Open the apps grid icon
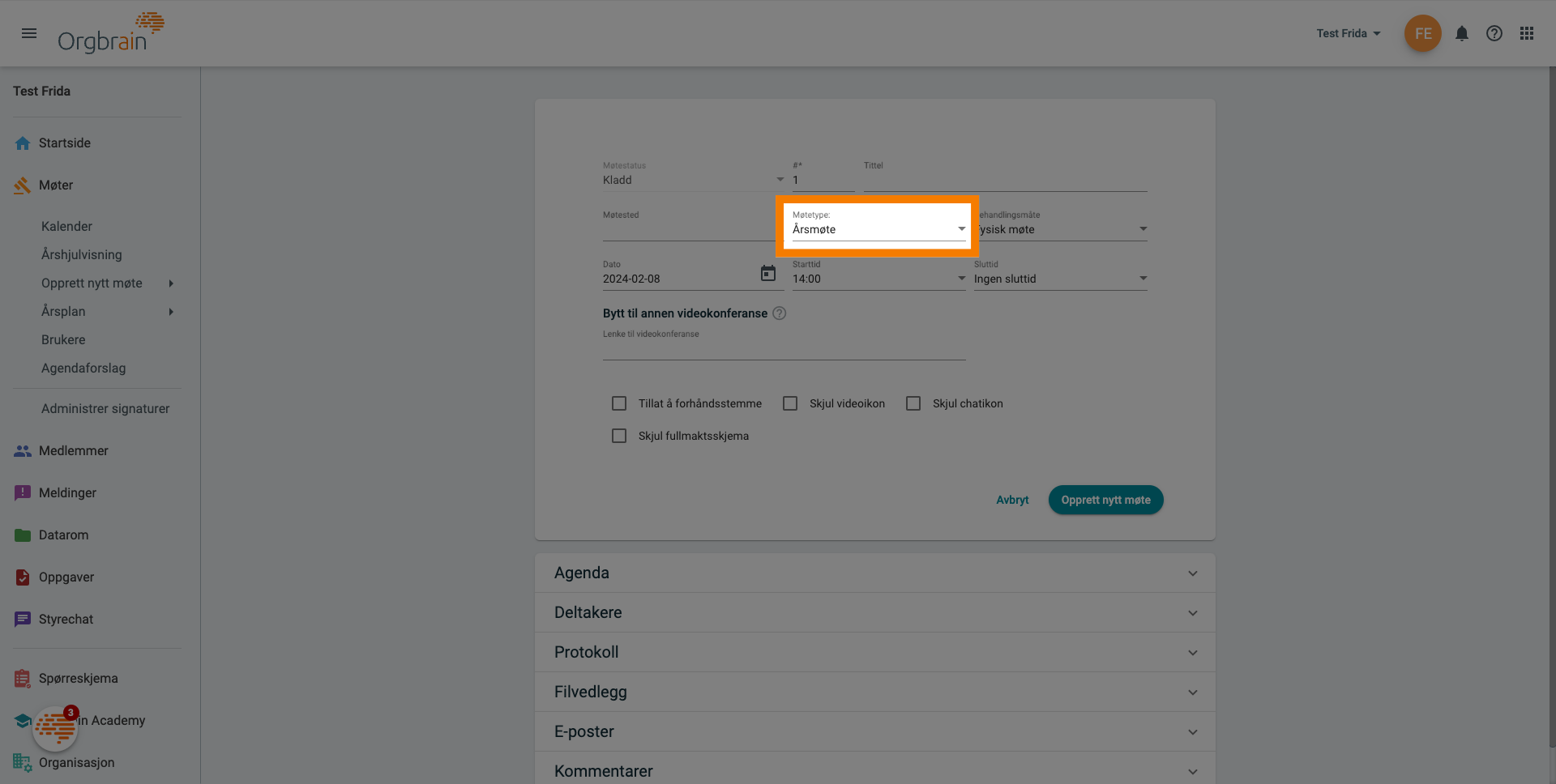1556x784 pixels. pyautogui.click(x=1526, y=33)
